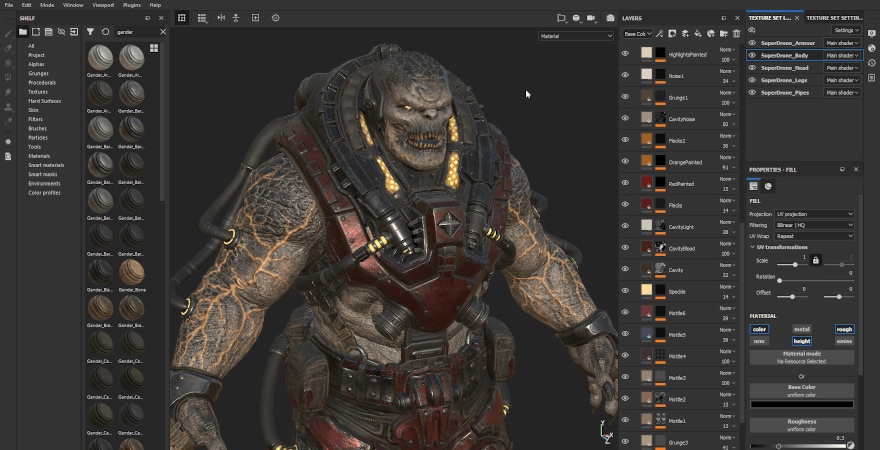Toggle the UV scale lock icon
Image resolution: width=880 pixels, height=450 pixels.
click(x=816, y=260)
